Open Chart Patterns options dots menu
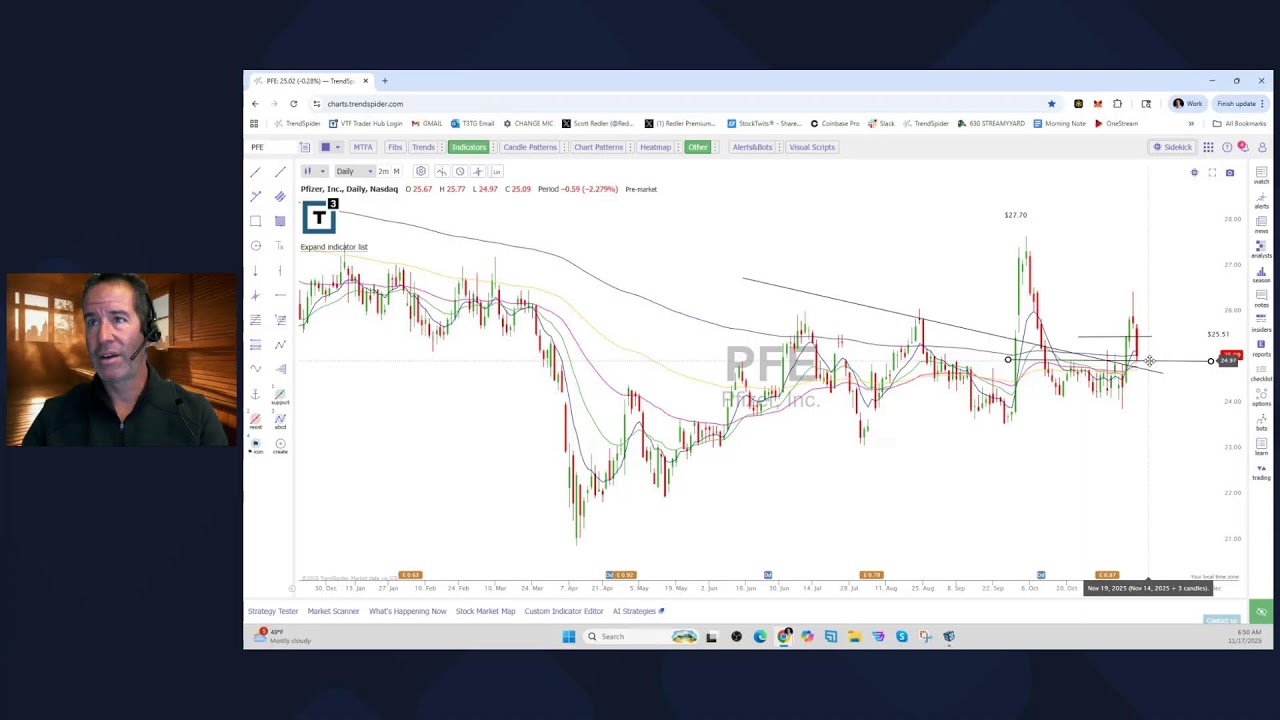The height and width of the screenshot is (720, 1280). point(631,147)
